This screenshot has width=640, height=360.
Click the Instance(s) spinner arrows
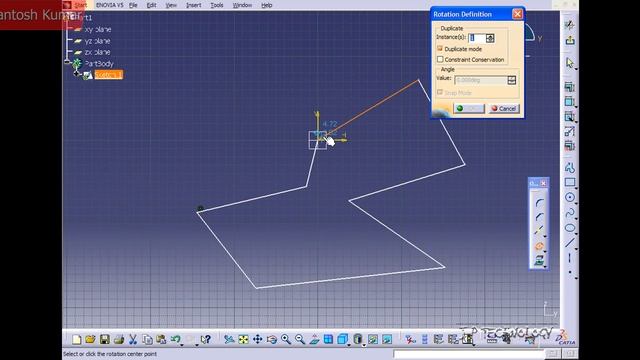pos(490,38)
